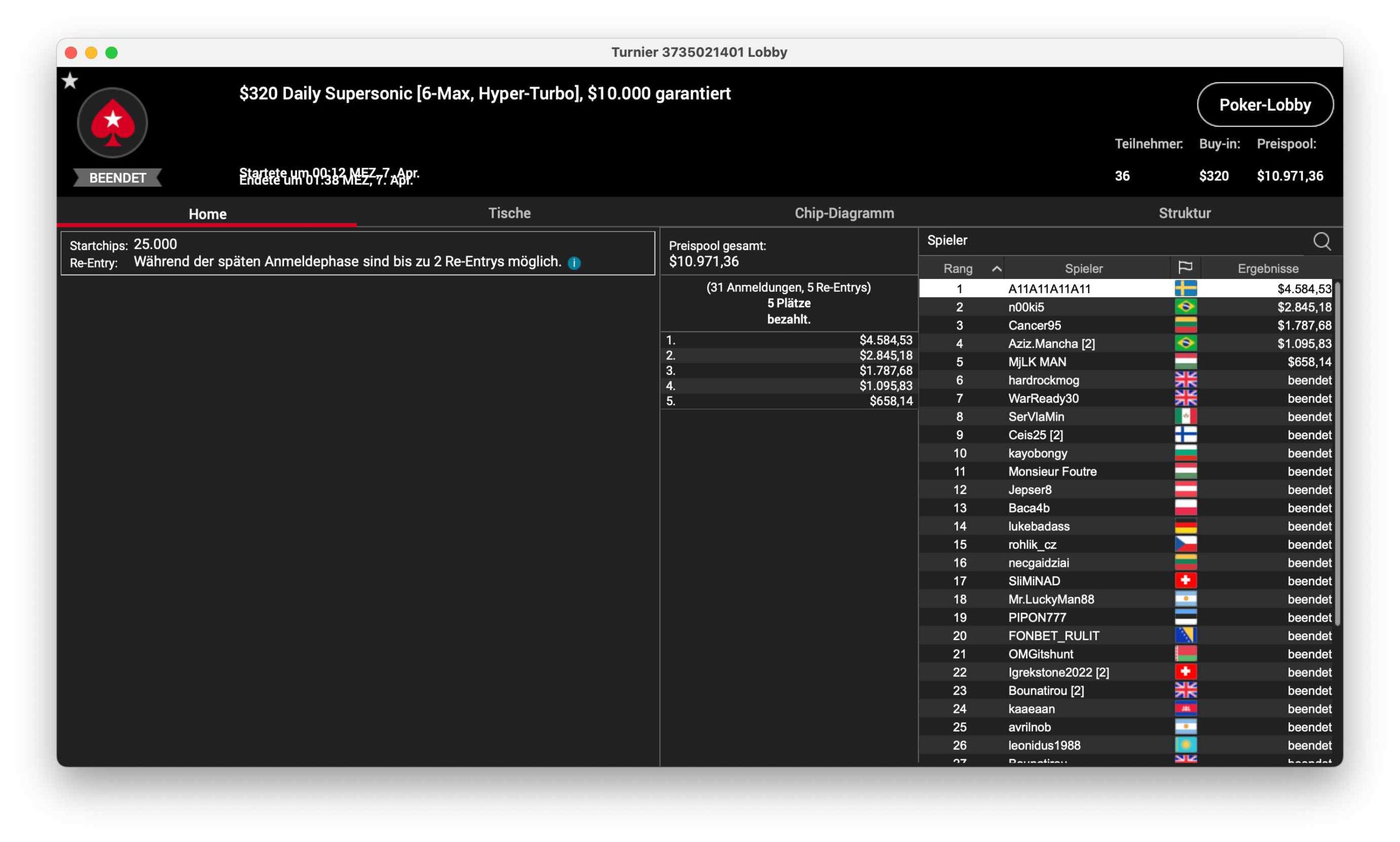
Task: Click the PokerStars spade logo
Action: 112,123
